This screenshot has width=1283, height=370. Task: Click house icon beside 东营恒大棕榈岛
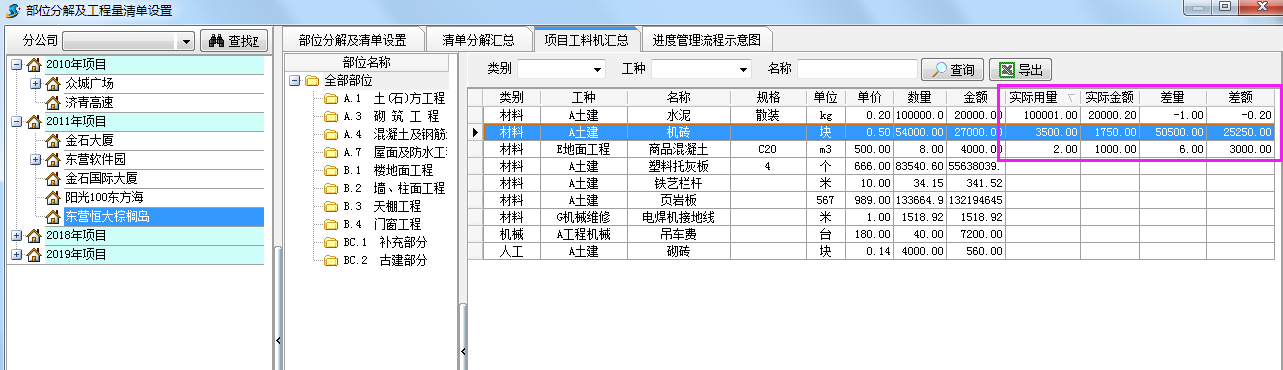click(54, 216)
